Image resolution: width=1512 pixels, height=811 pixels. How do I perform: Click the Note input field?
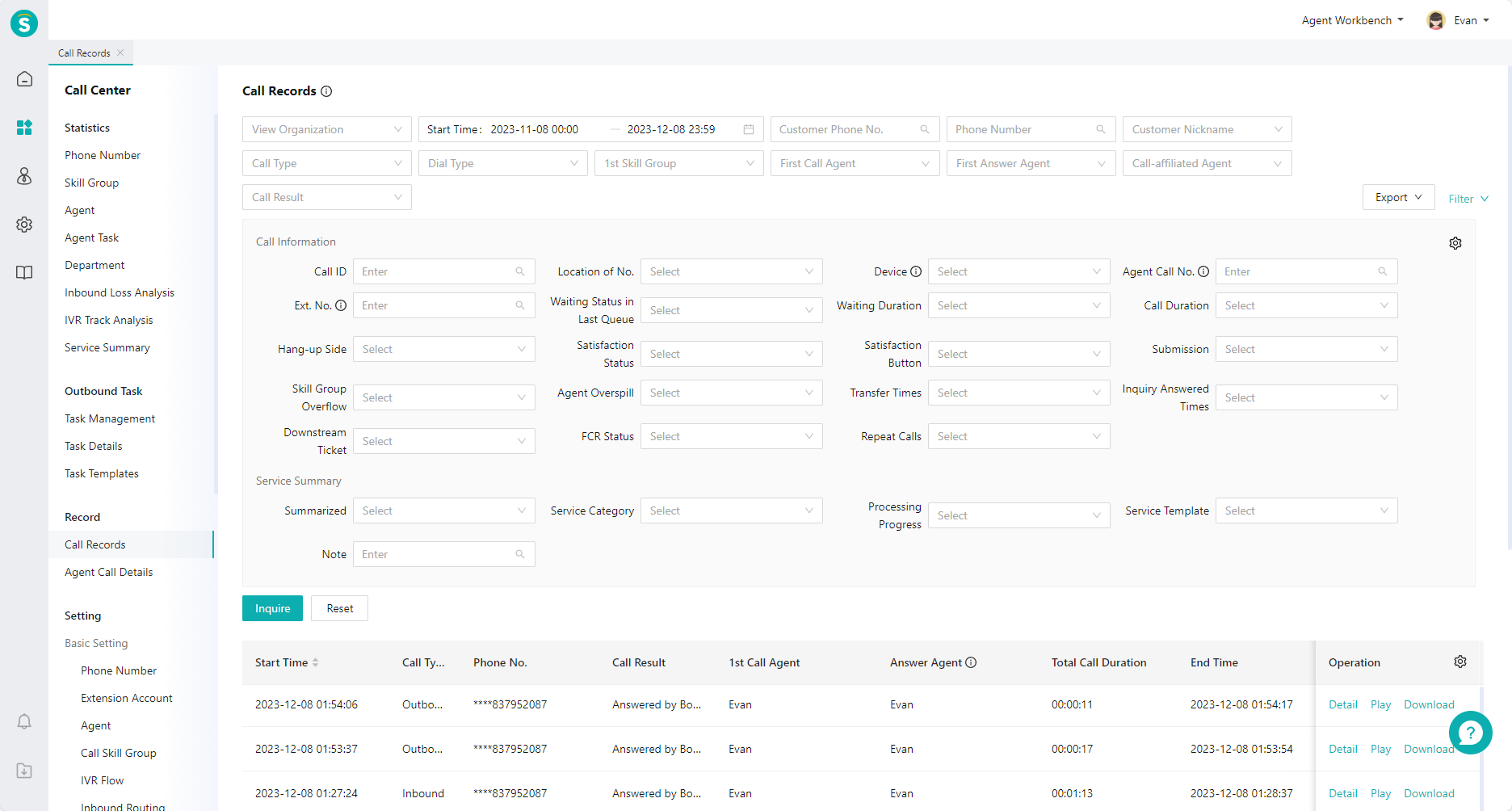click(x=444, y=554)
